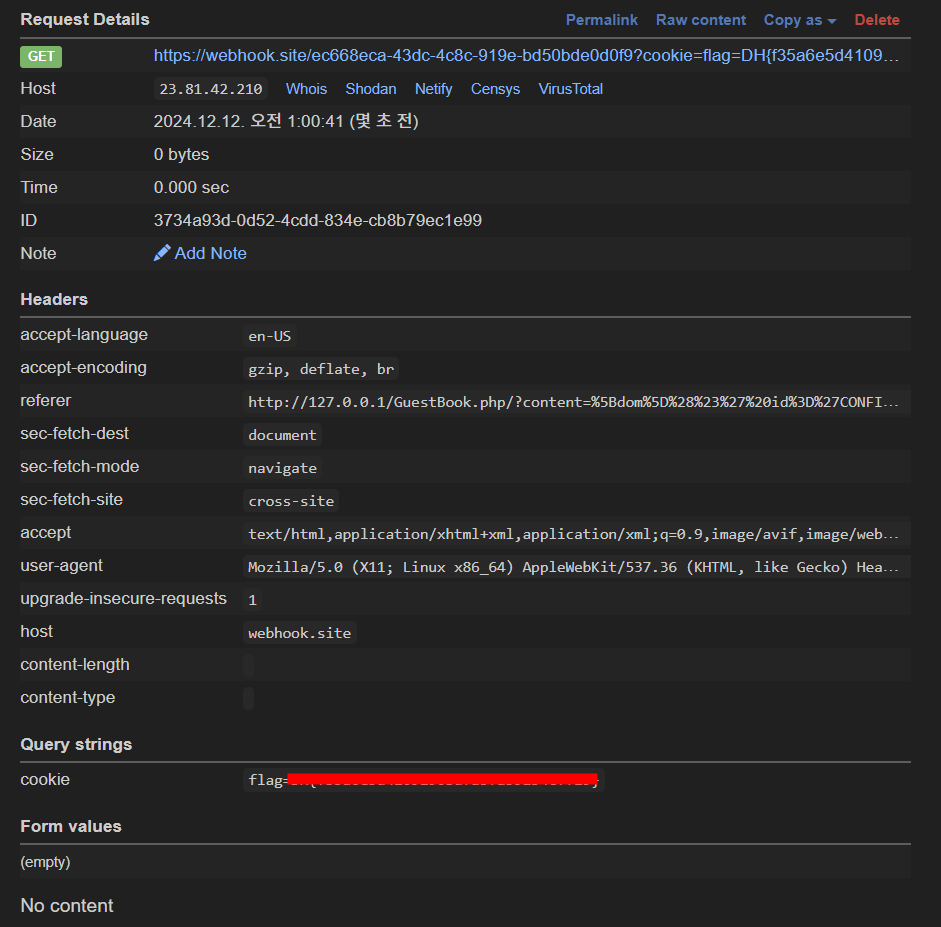
Task: Select host IP 23.81.42.210
Action: pos(211,89)
